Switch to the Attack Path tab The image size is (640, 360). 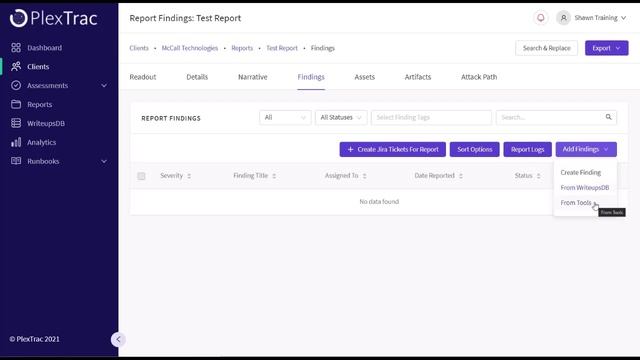coord(479,77)
